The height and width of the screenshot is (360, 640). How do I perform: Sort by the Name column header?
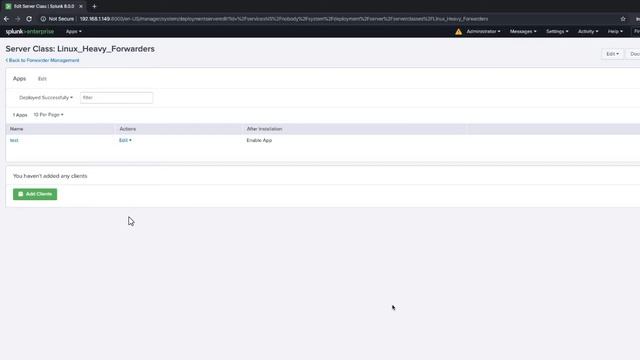coord(16,129)
